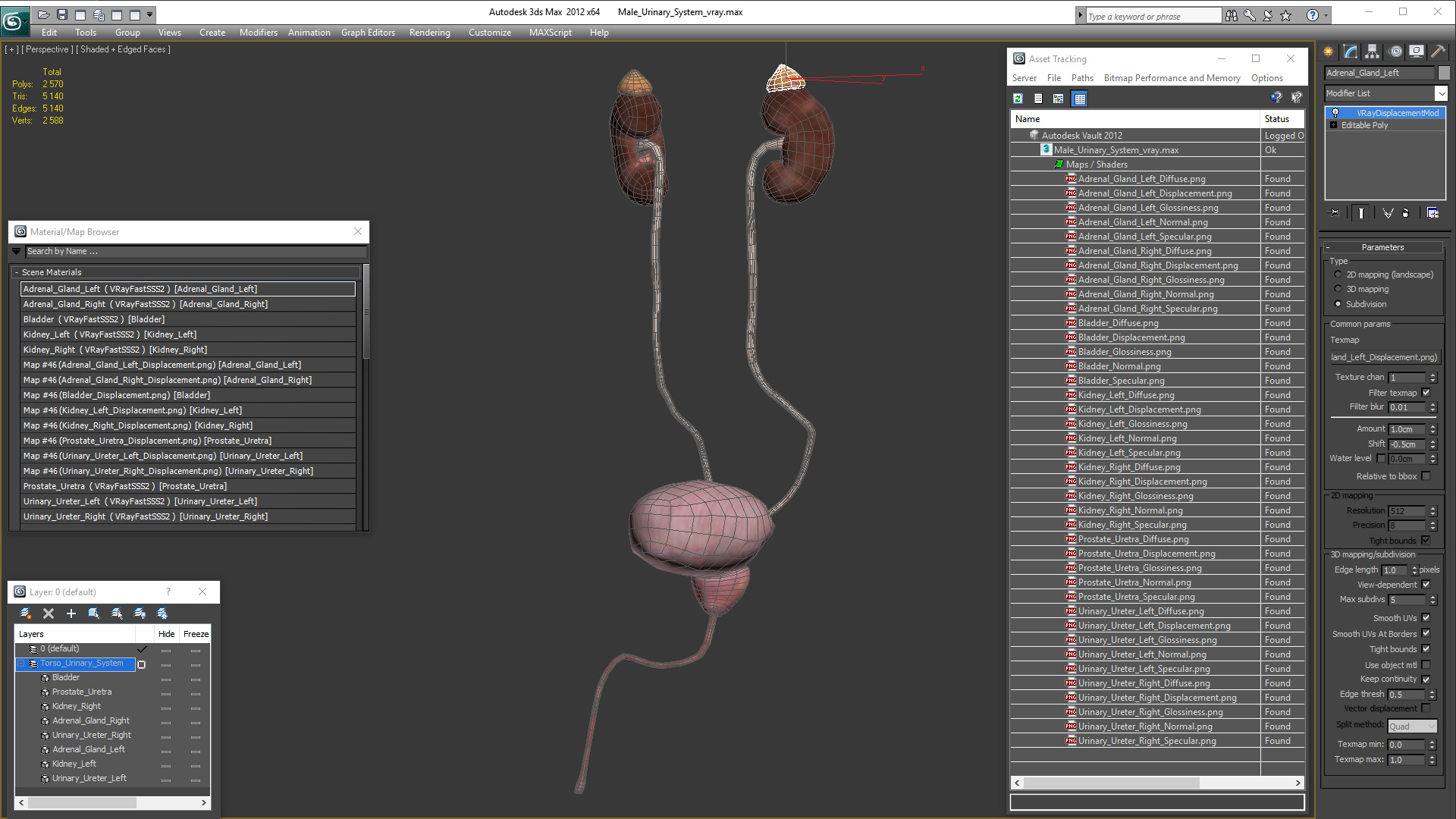Click the Status column header in Asset Tracking
Viewport: 1456px width, 819px height.
click(x=1282, y=119)
